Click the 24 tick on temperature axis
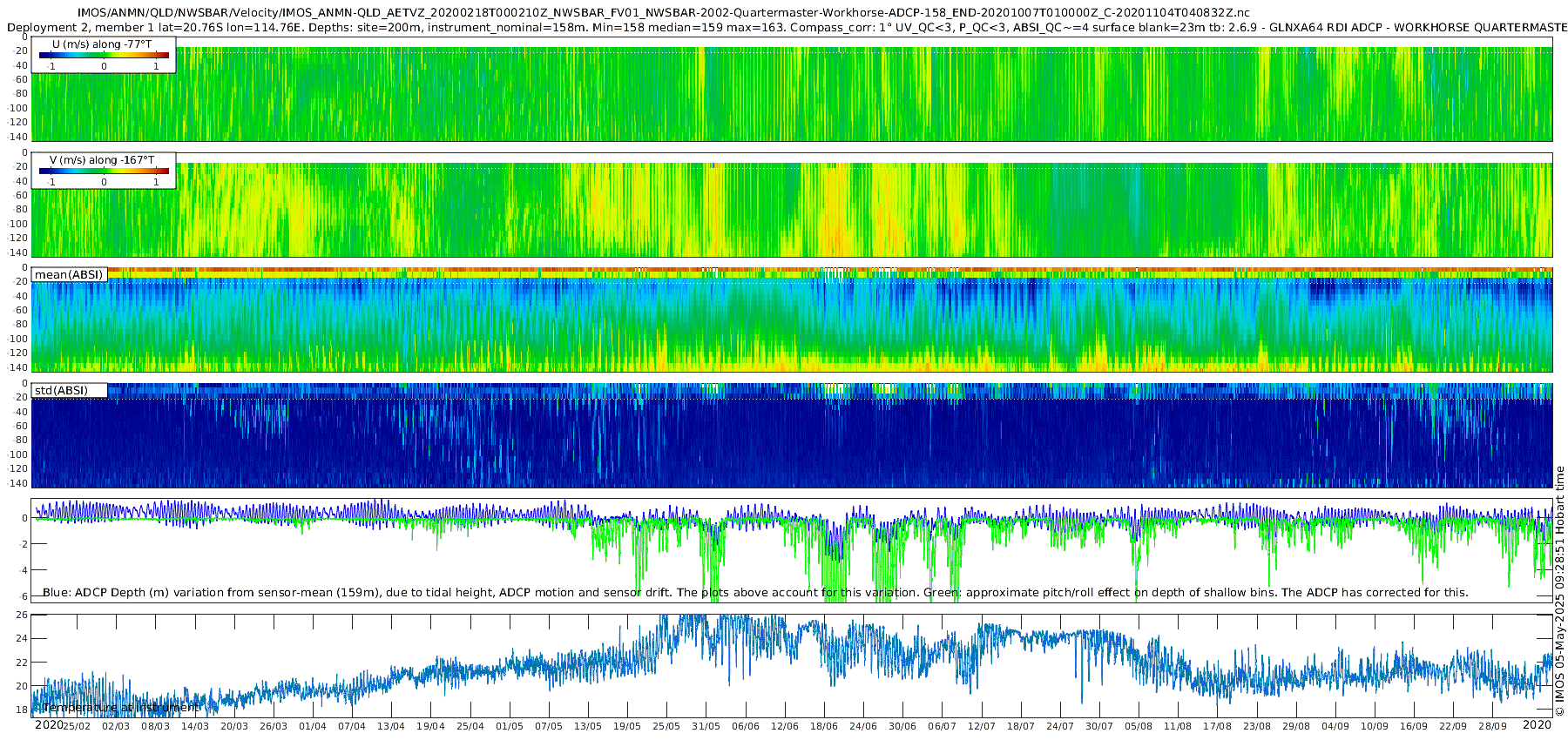The width and height of the screenshot is (1568, 740). point(23,639)
